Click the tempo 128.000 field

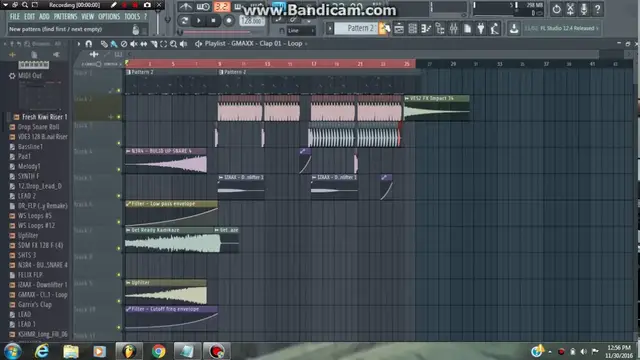click(251, 20)
